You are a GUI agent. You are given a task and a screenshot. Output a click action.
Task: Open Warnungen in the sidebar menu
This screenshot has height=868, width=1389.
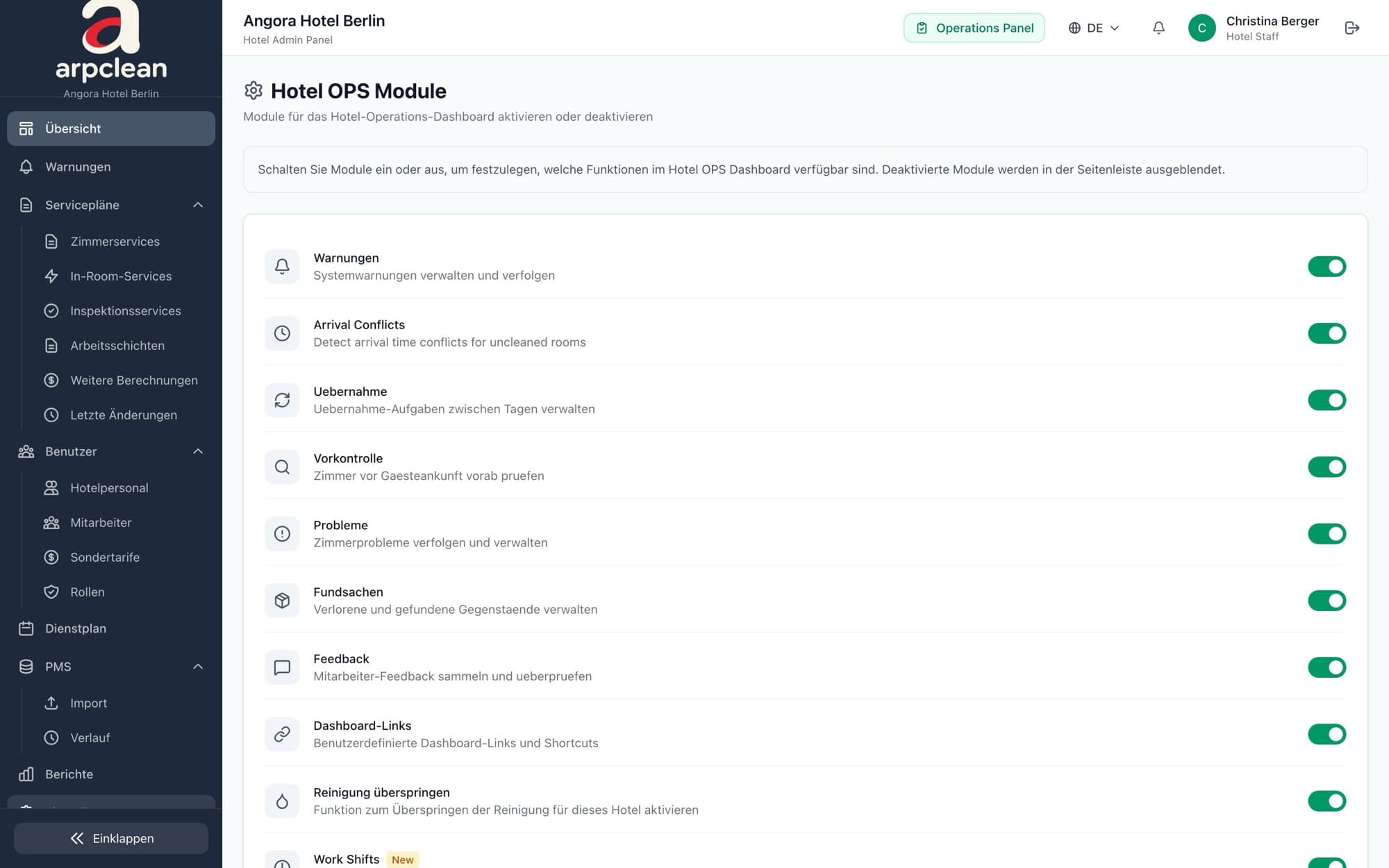[x=111, y=167]
